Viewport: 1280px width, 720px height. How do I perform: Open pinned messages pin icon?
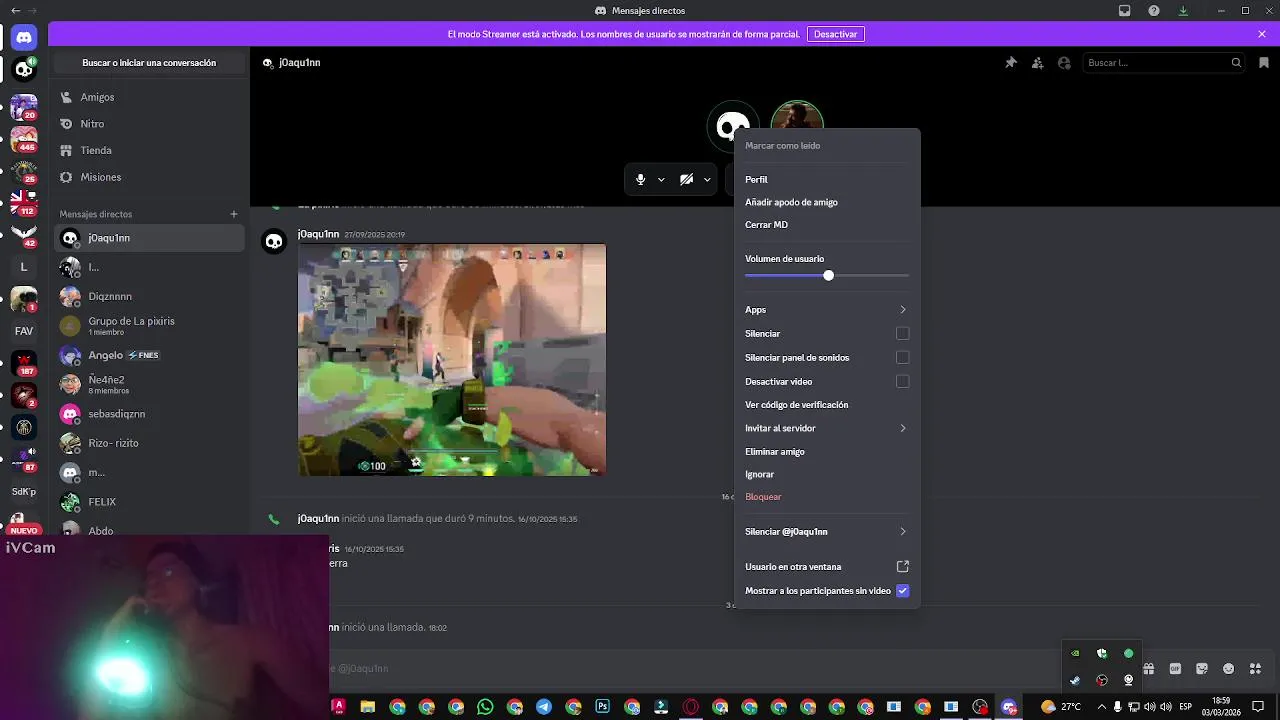click(1011, 63)
